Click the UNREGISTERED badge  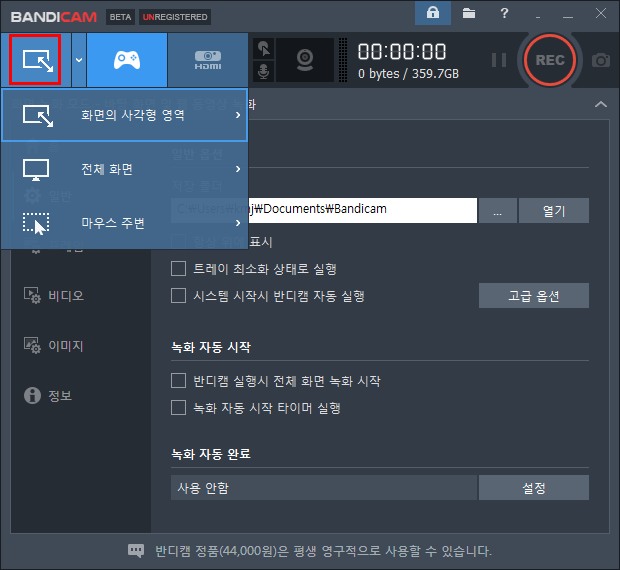pos(175,17)
